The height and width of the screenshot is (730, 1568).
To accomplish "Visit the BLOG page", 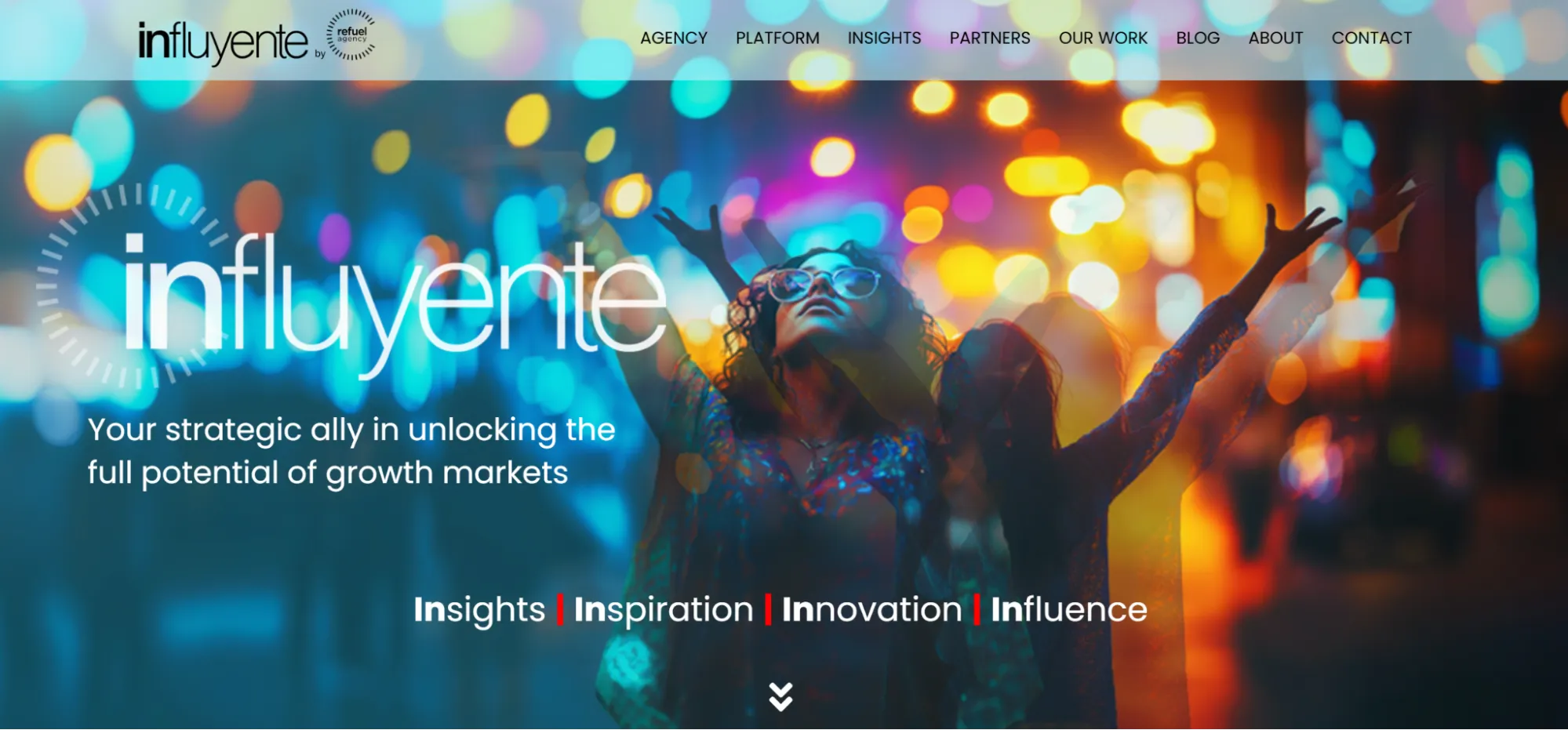I will point(1198,38).
